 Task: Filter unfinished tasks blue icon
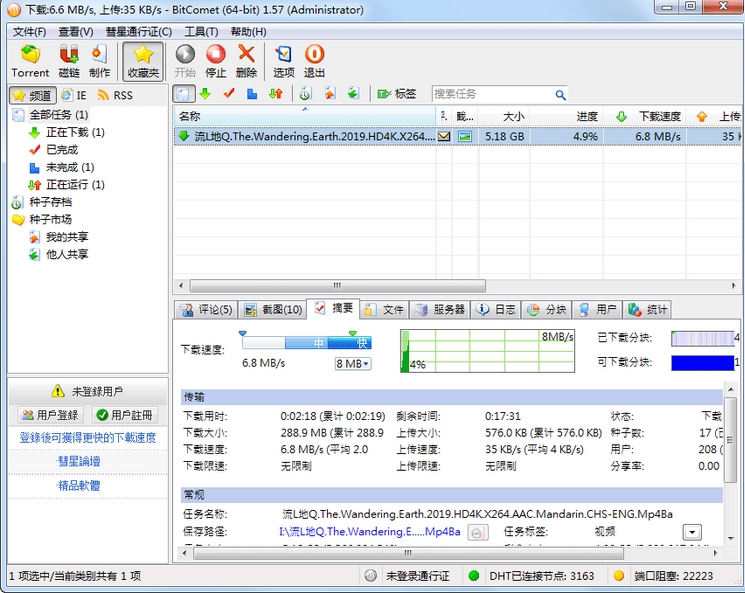click(252, 94)
